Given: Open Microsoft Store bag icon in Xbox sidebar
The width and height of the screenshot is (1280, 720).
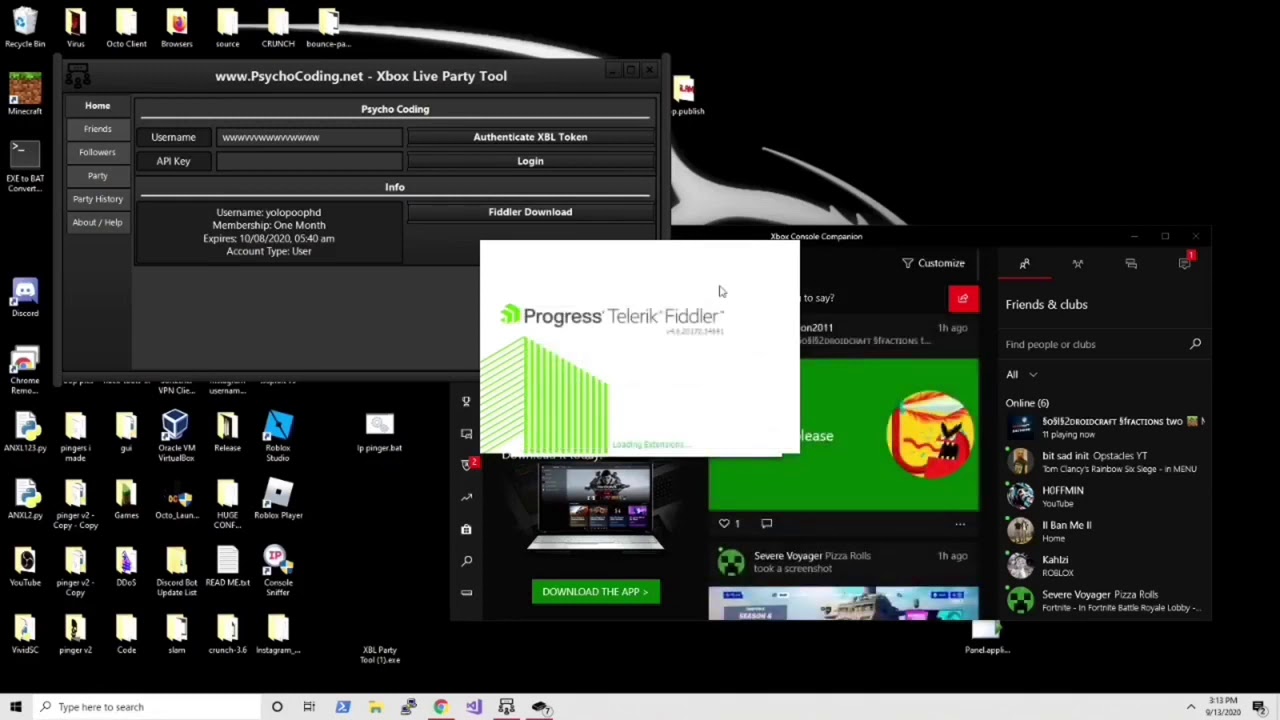Looking at the screenshot, I should 466,529.
